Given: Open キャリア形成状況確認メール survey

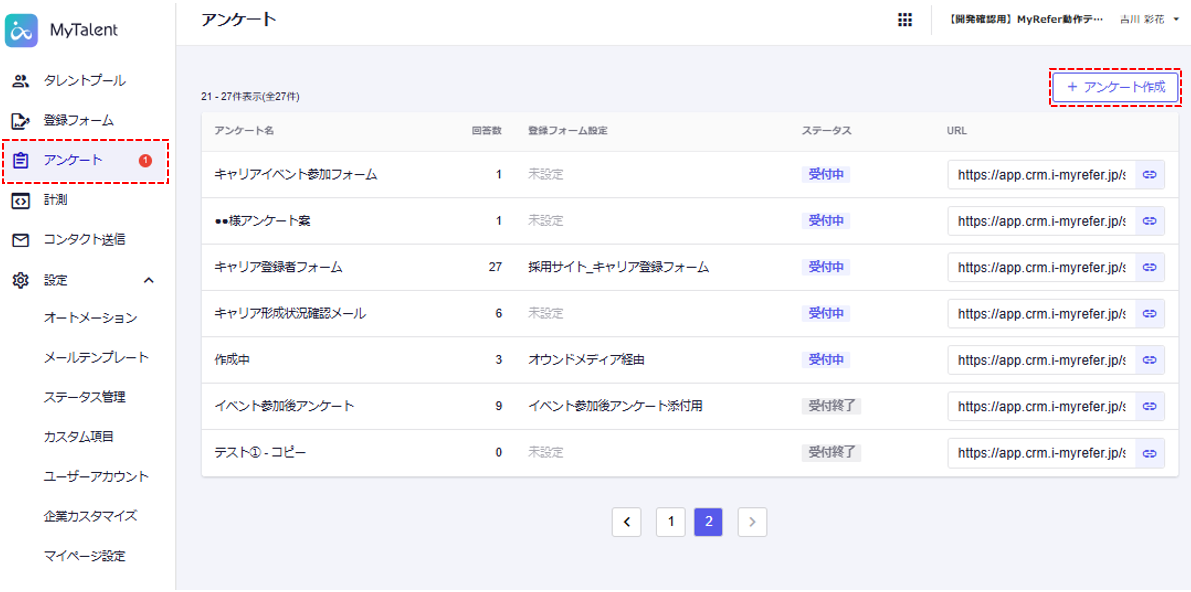Looking at the screenshot, I should point(290,313).
